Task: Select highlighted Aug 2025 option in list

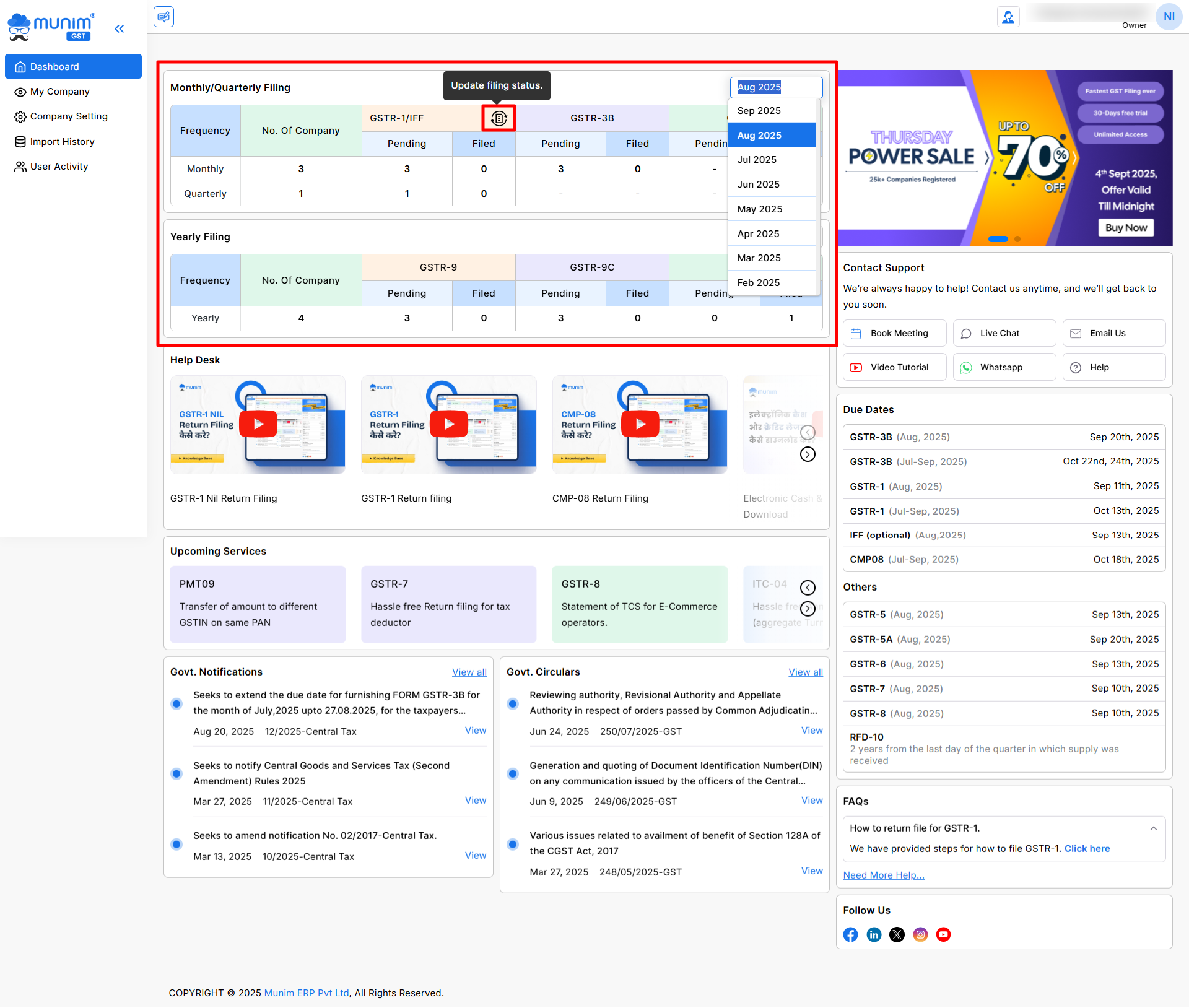Action: point(772,135)
